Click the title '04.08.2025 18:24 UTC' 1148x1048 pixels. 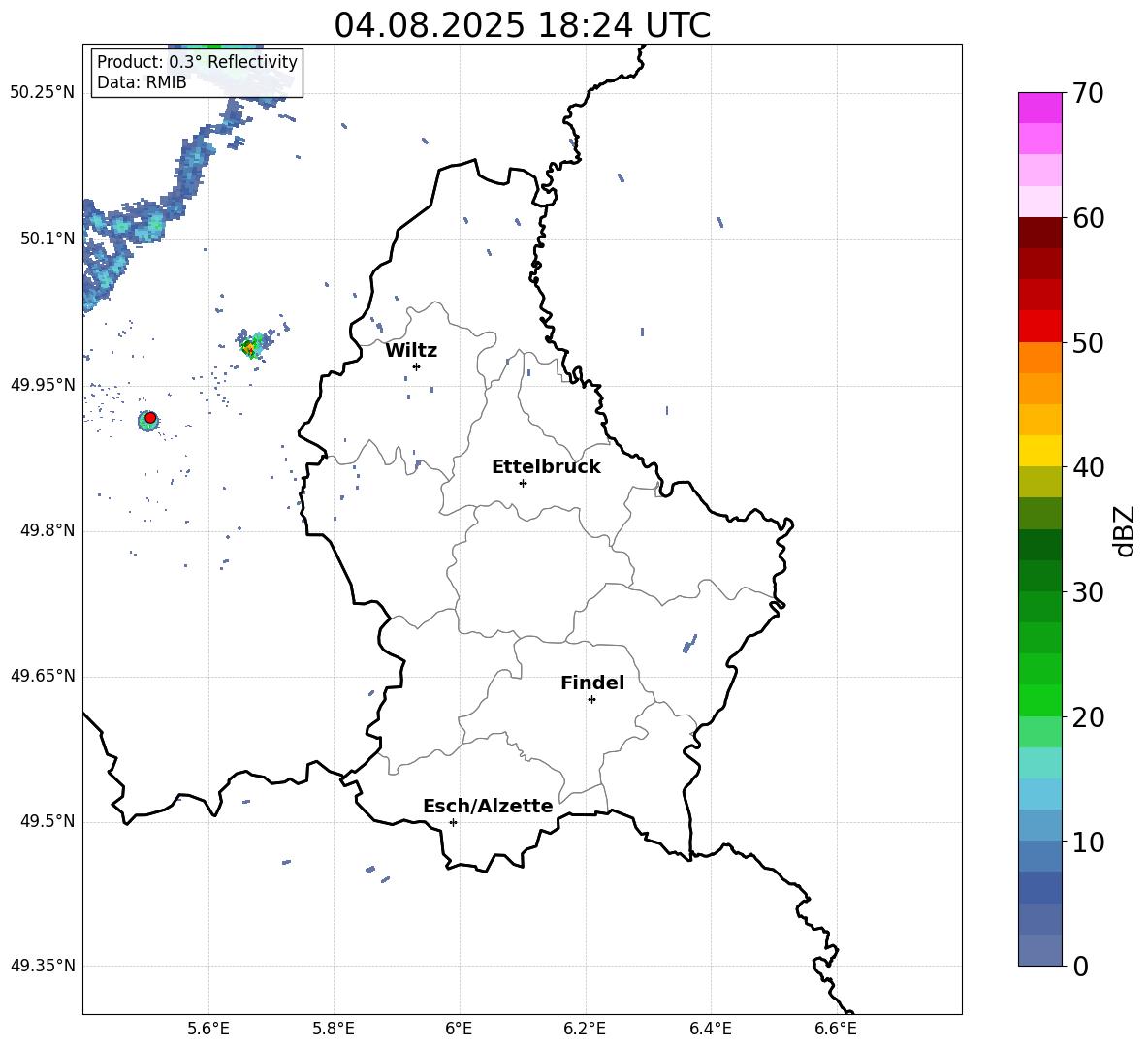(x=522, y=25)
